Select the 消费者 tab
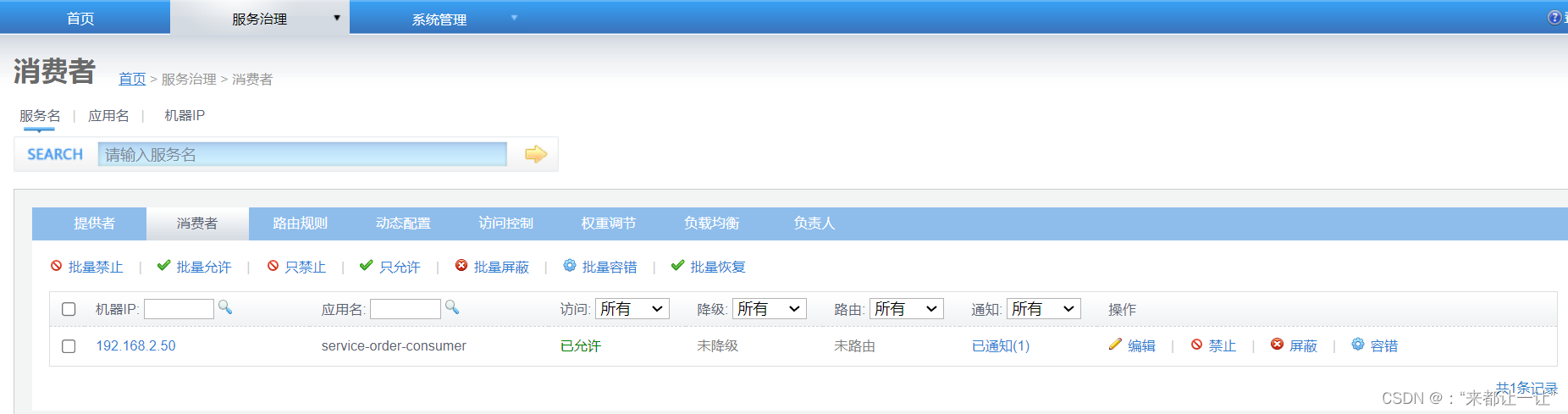Screen dimensions: 1568x414 pyautogui.click(x=197, y=224)
